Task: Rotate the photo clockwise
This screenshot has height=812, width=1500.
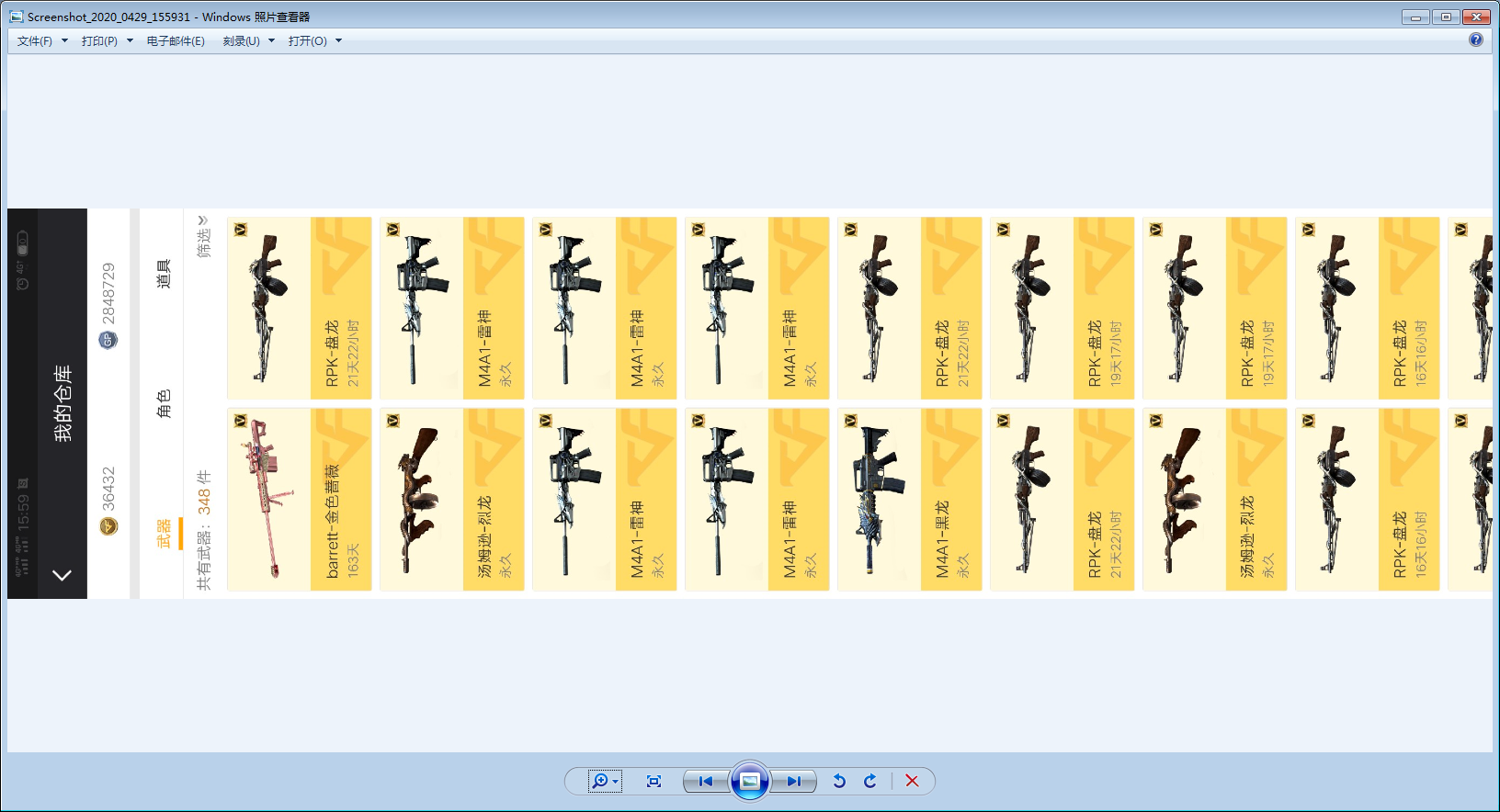Action: [870, 781]
